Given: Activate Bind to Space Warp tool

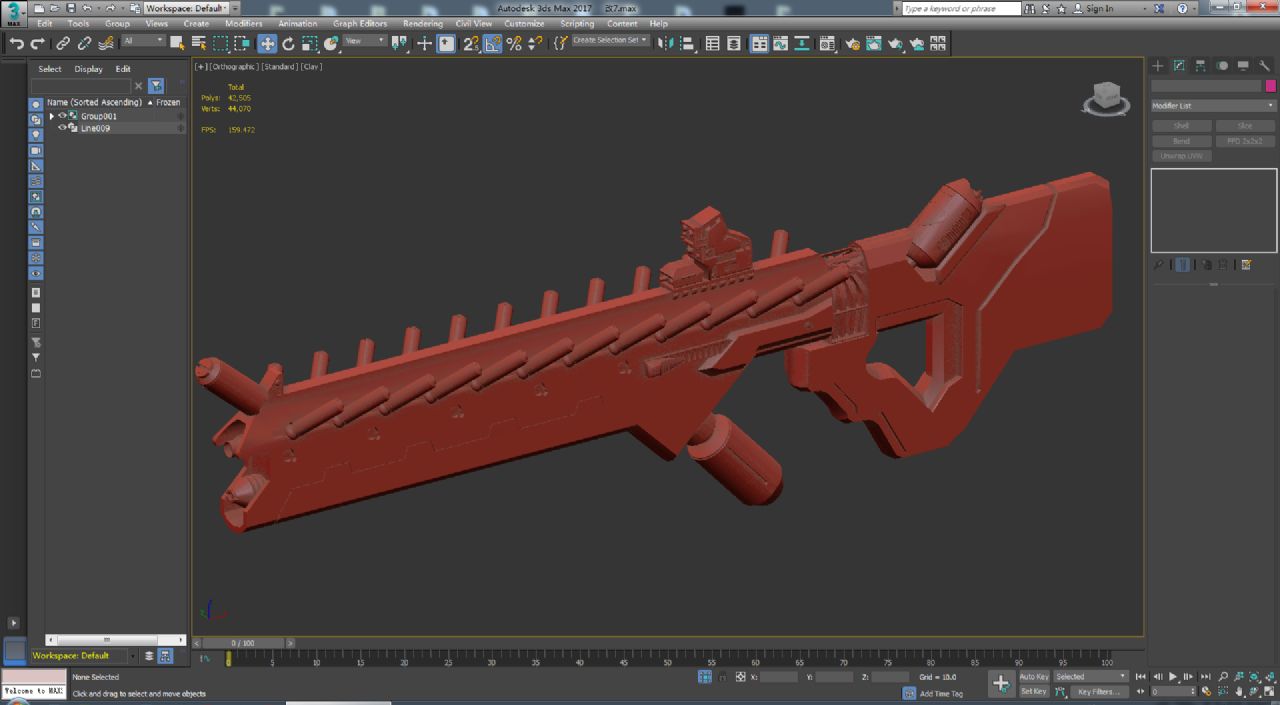Looking at the screenshot, I should coord(106,43).
